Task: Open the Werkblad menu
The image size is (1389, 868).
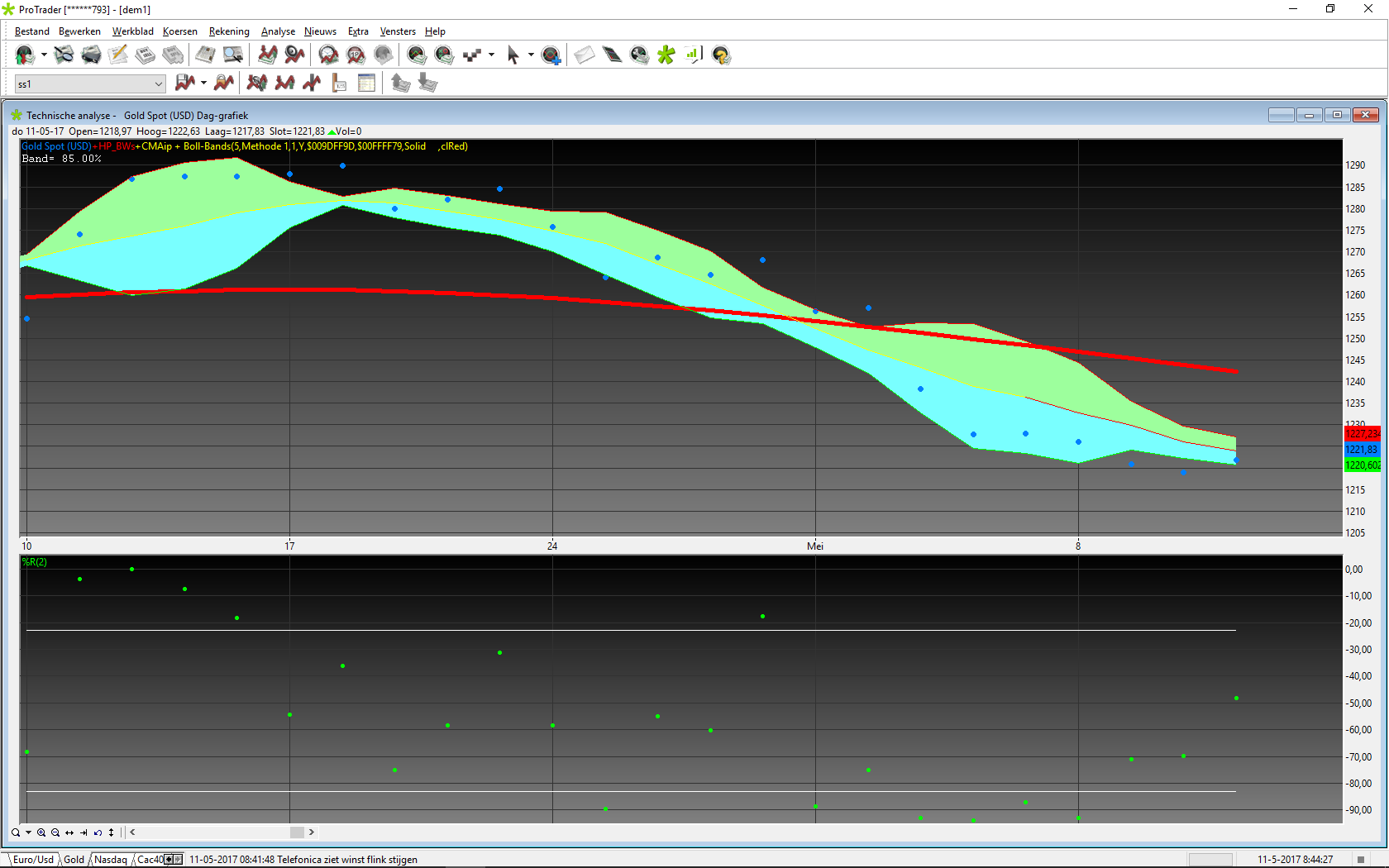Action: point(132,31)
